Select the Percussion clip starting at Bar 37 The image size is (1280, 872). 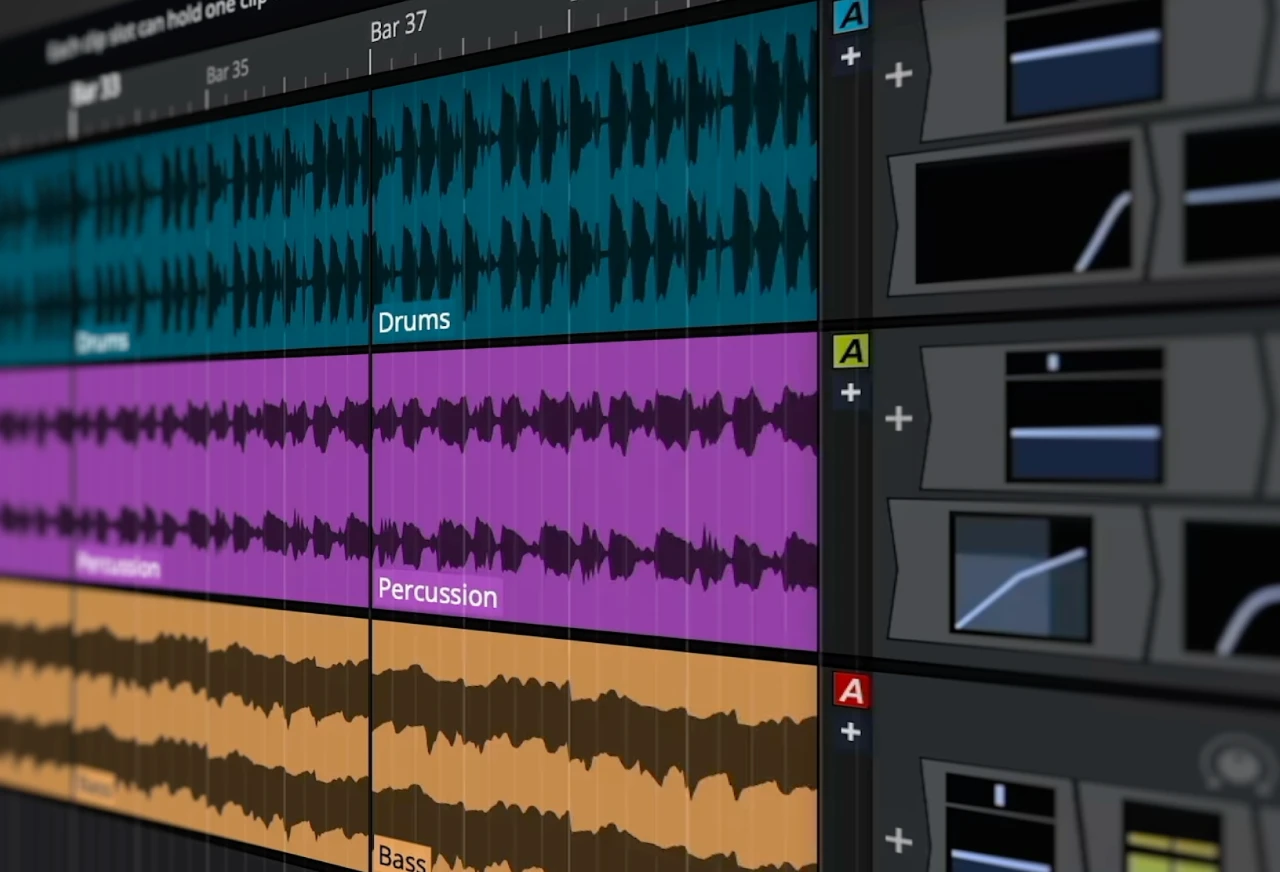[595, 493]
